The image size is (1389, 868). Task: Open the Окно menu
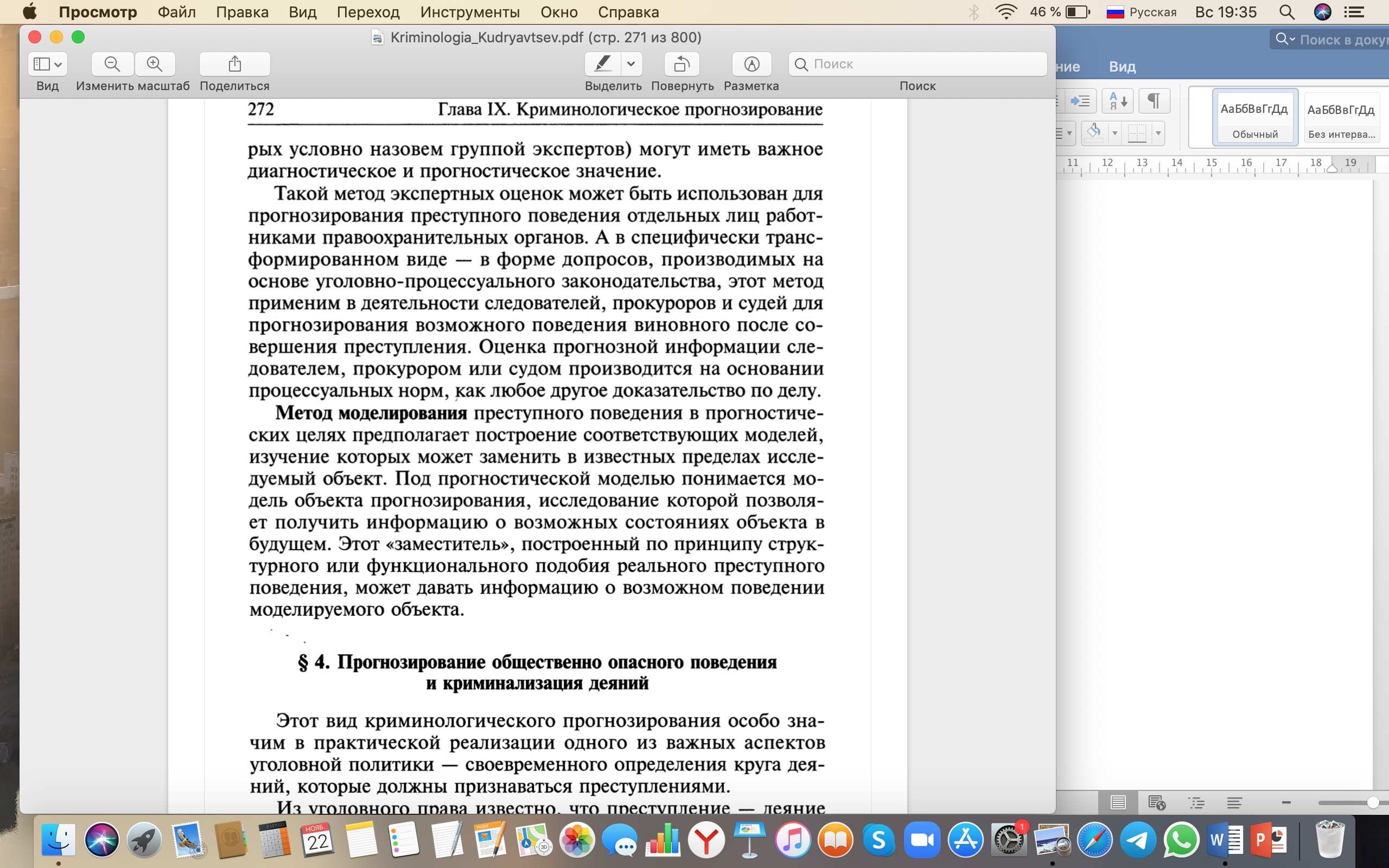click(558, 12)
